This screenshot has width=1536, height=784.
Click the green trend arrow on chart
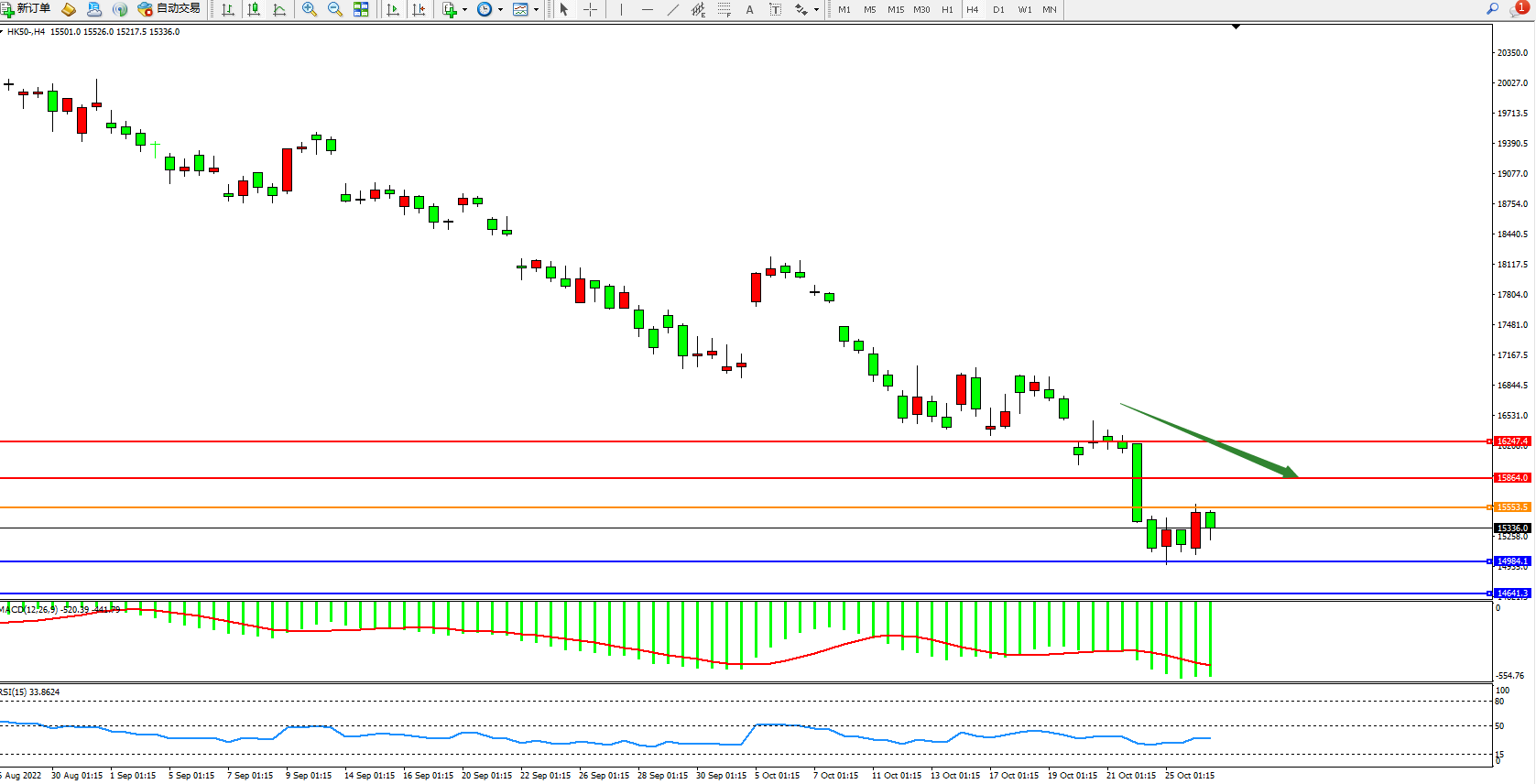pyautogui.click(x=1209, y=441)
